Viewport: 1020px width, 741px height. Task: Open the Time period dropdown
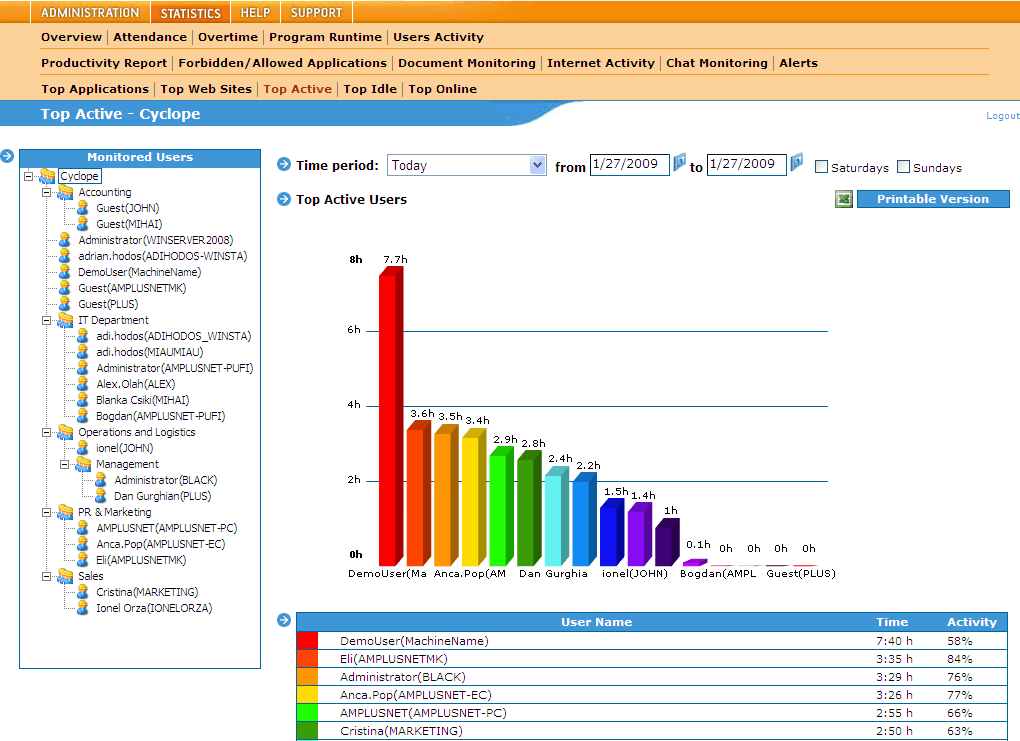538,165
